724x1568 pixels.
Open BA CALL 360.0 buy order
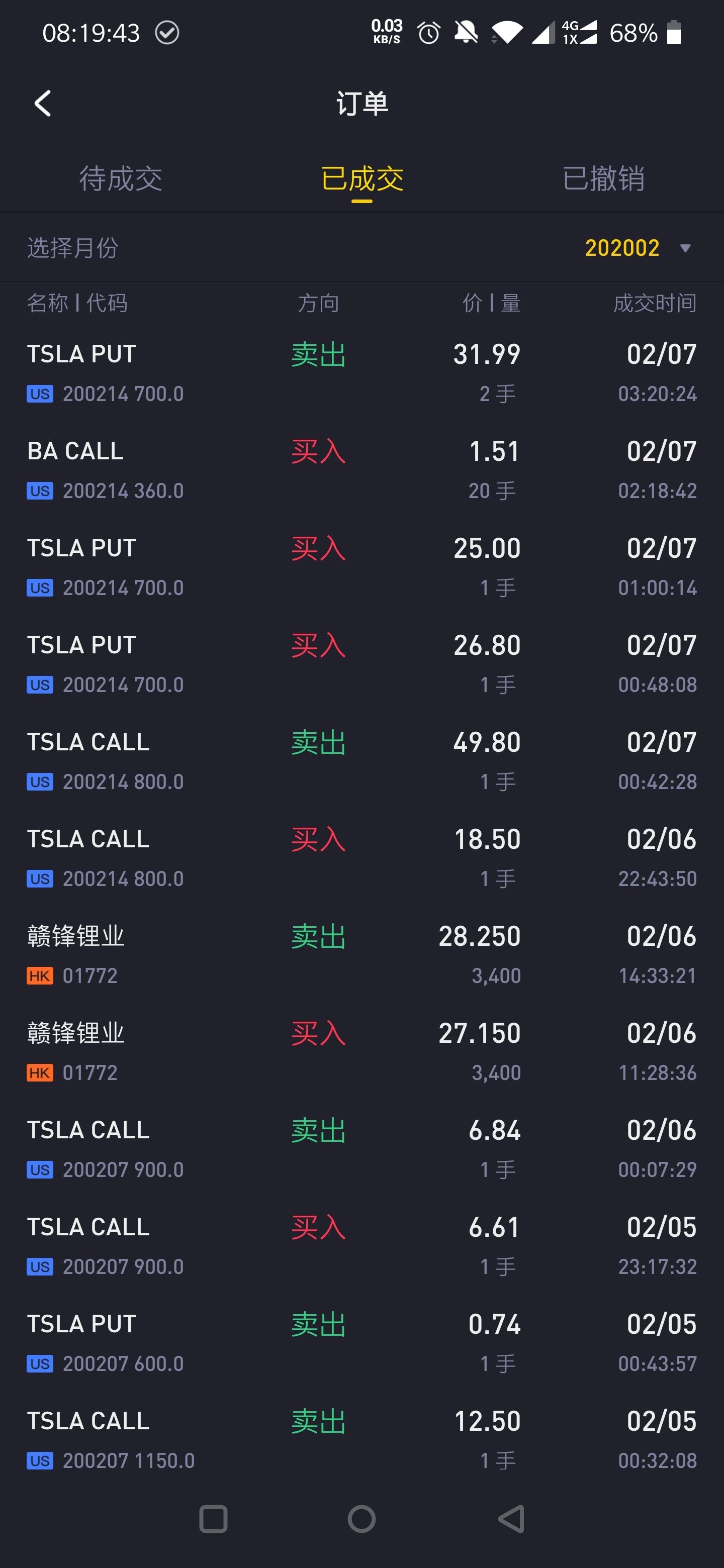[x=361, y=470]
